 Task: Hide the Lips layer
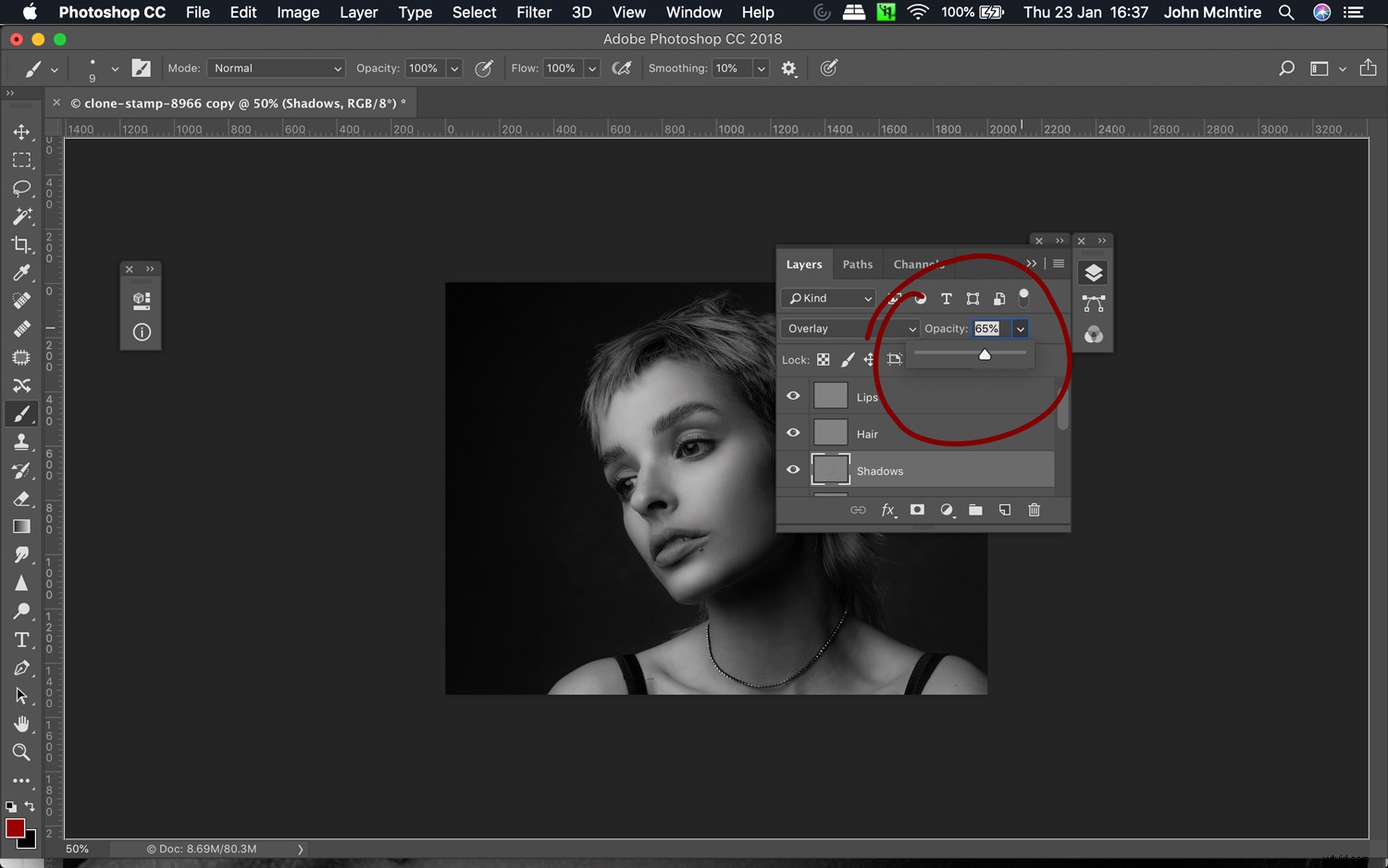point(793,395)
